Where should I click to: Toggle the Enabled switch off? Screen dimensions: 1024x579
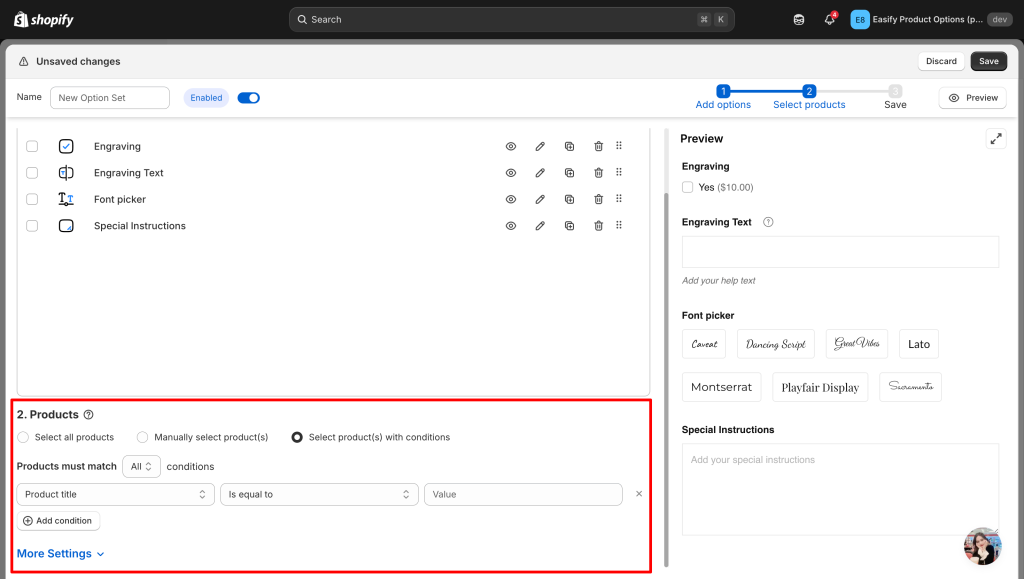click(x=248, y=98)
